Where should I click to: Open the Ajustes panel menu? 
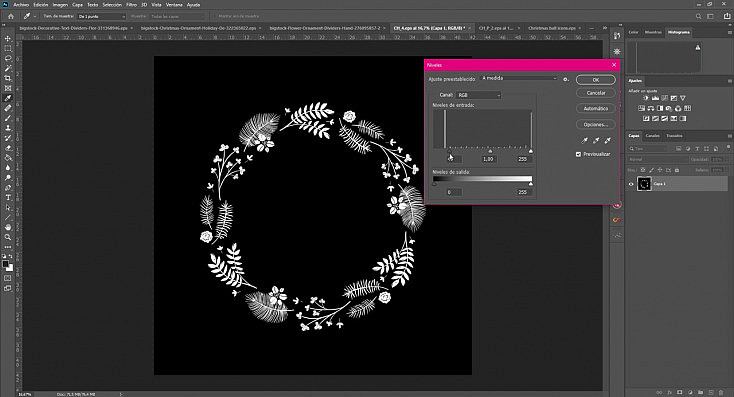click(729, 81)
